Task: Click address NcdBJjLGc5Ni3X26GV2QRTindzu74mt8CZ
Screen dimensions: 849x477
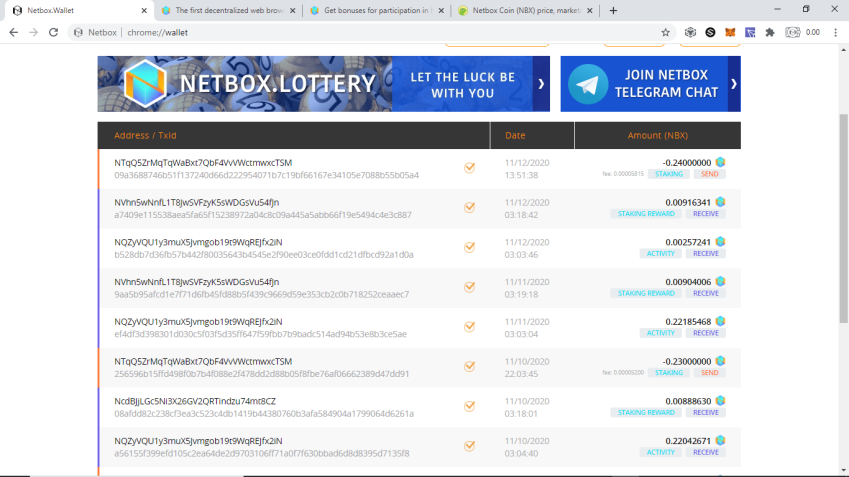Action: [195, 401]
